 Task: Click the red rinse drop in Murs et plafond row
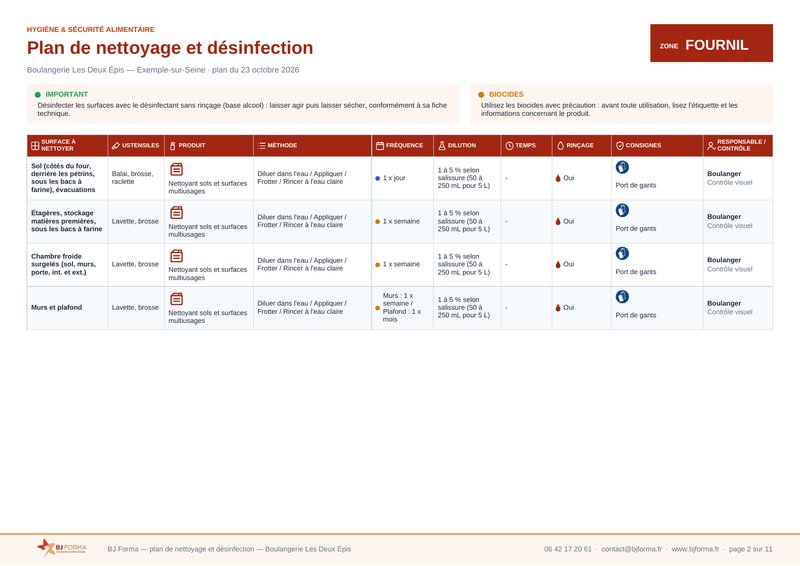point(558,308)
